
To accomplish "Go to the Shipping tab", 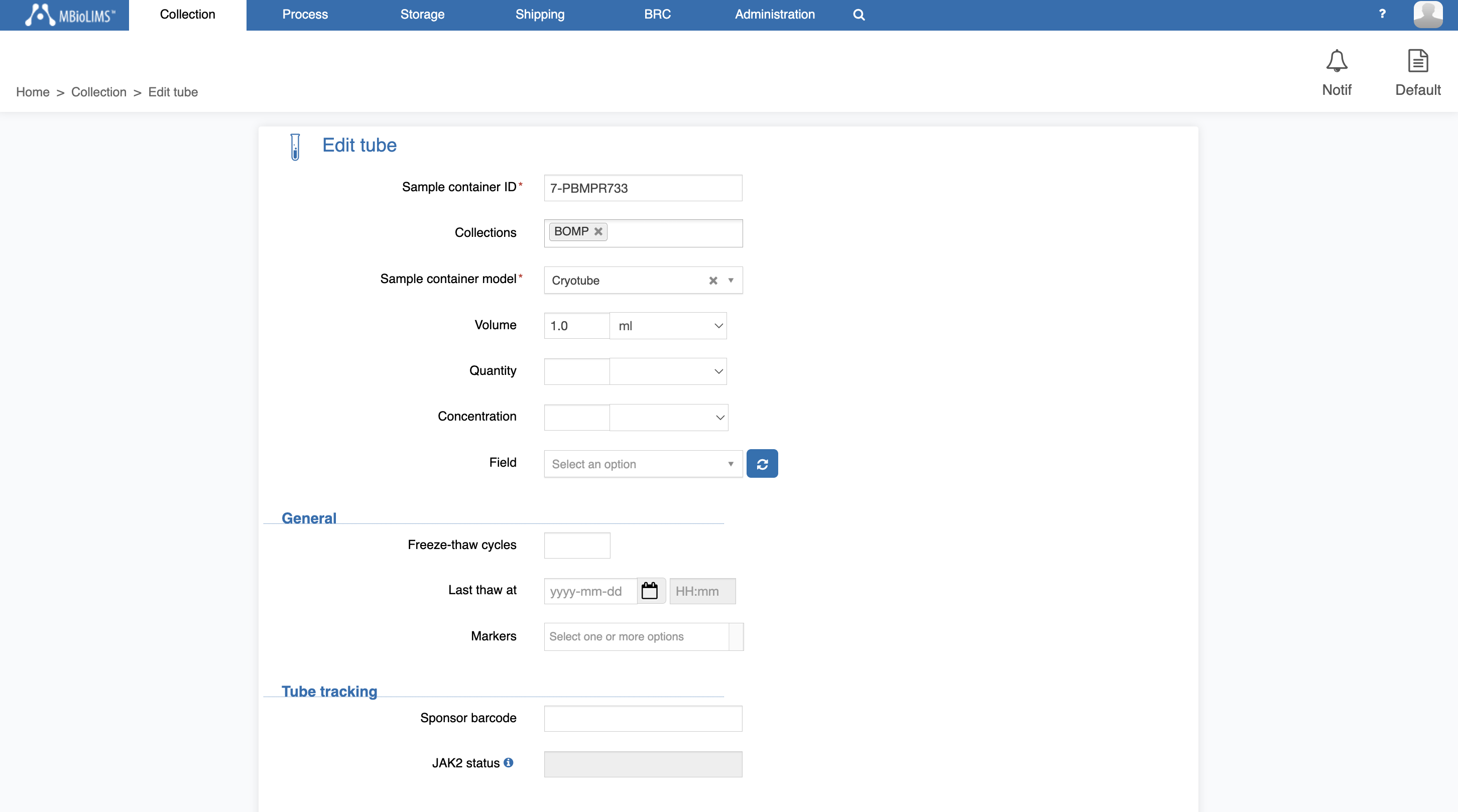I will coord(540,15).
